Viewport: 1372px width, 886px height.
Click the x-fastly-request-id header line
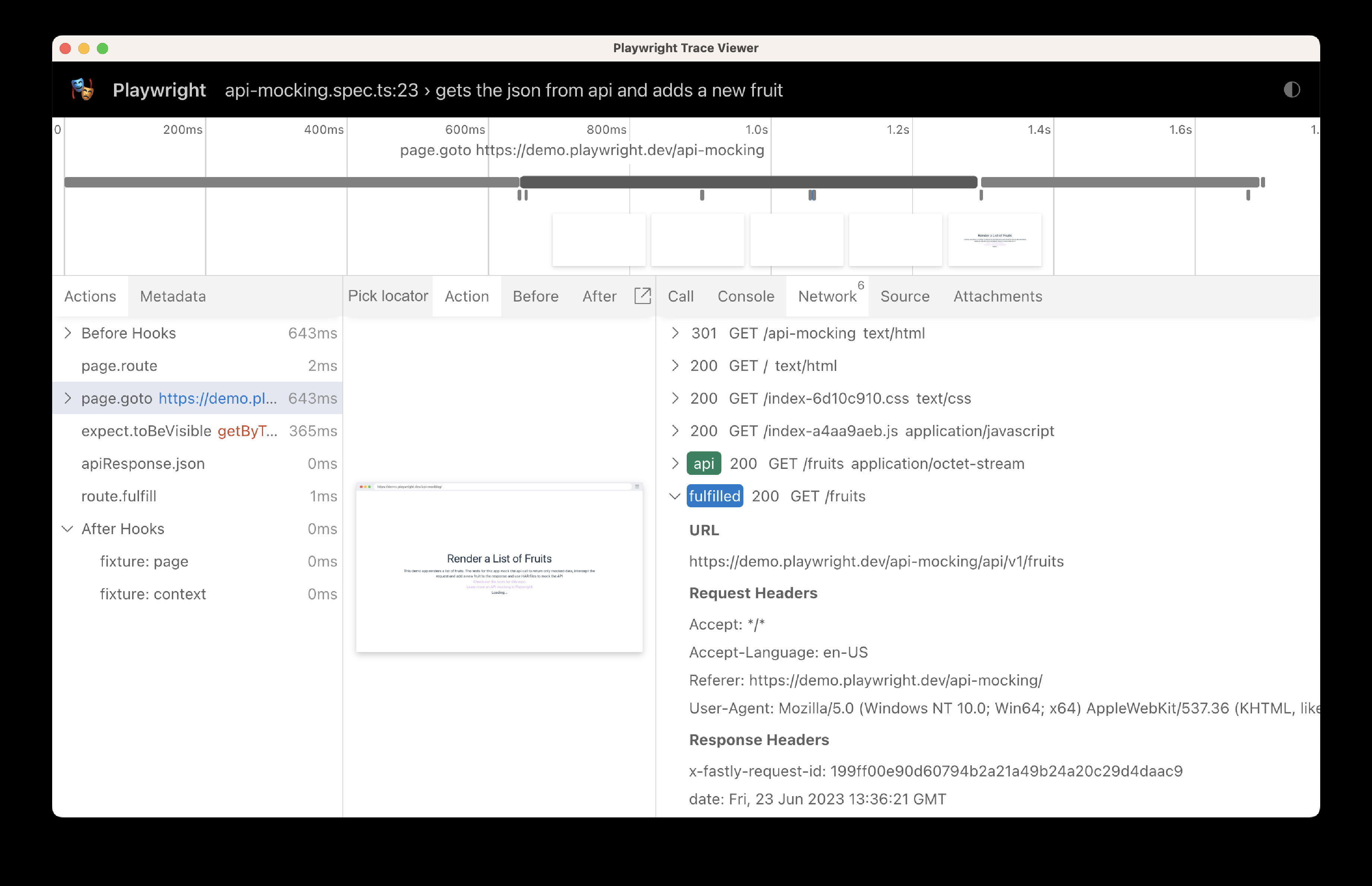(x=936, y=771)
